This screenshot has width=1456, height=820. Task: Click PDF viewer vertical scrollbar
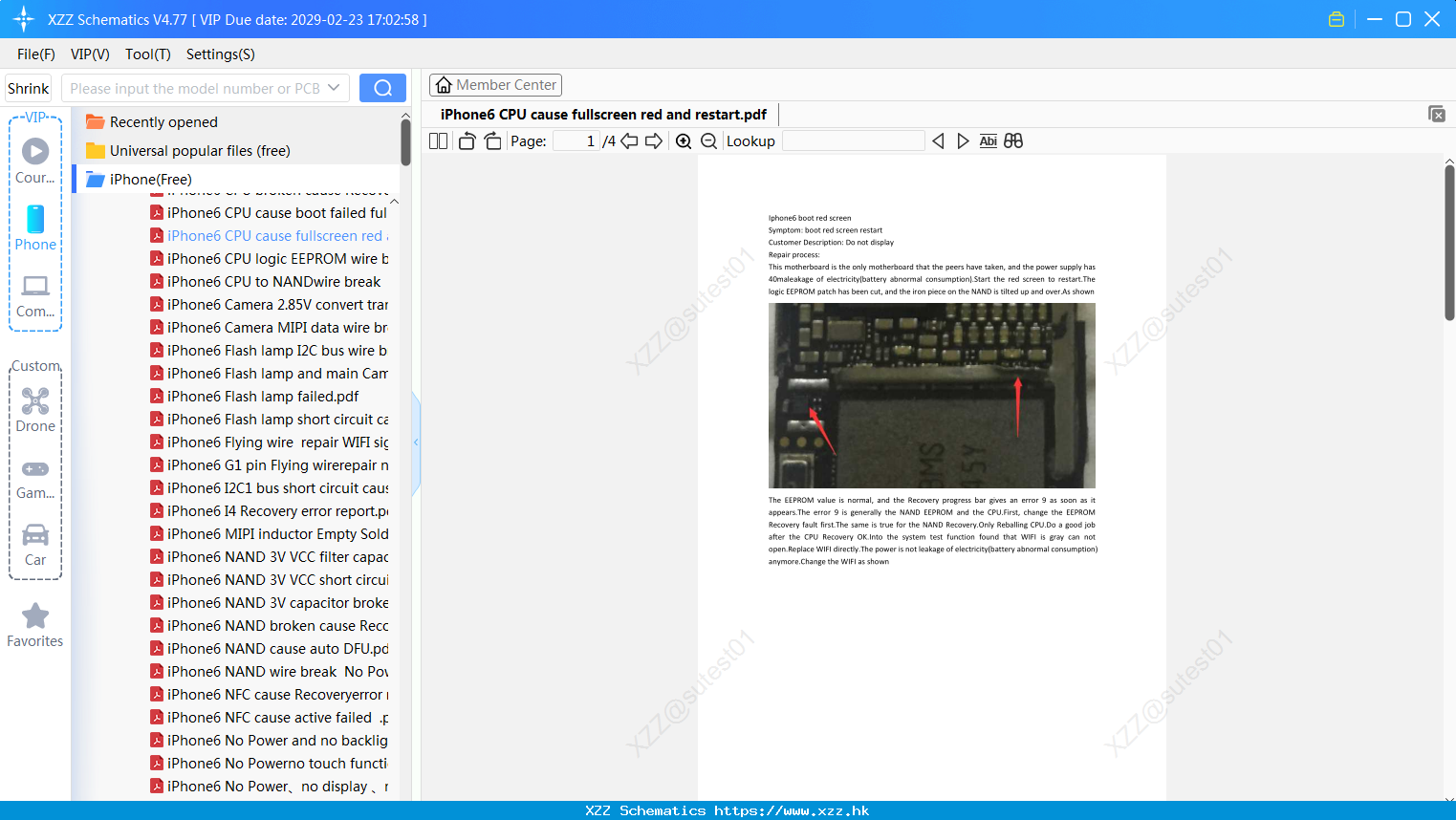pos(1449,242)
